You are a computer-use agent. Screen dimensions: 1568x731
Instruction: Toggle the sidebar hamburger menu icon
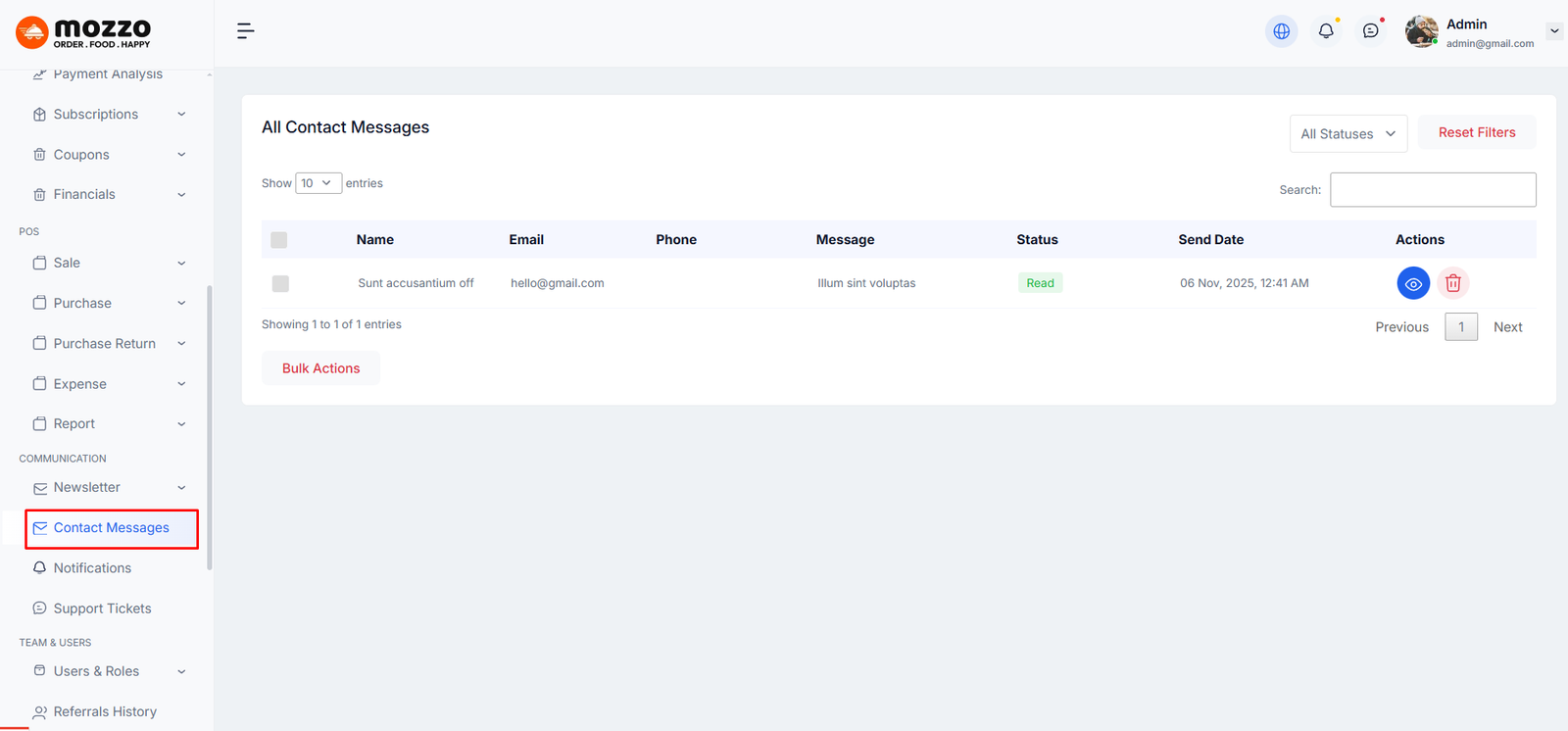(245, 31)
